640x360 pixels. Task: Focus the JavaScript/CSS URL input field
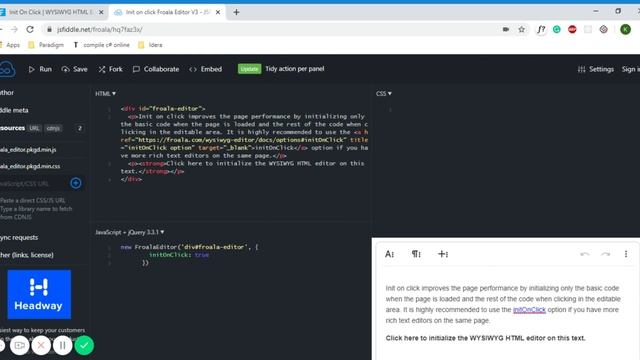coord(33,184)
